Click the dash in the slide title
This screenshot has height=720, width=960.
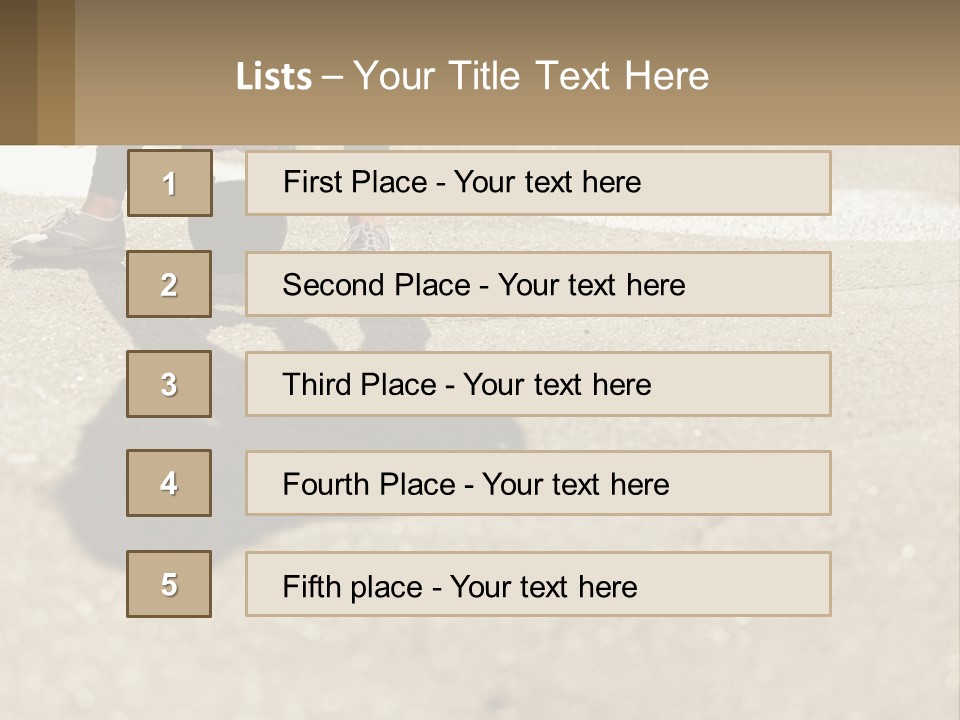[x=332, y=77]
